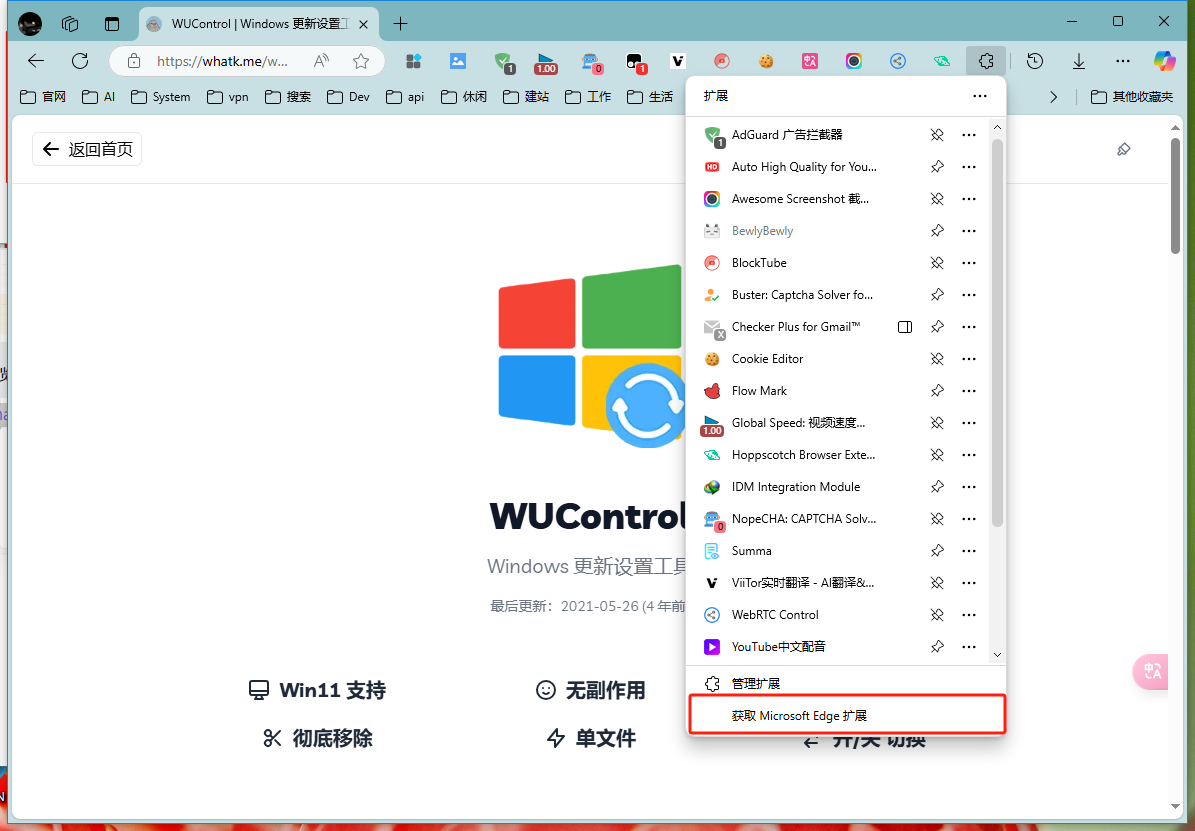Go back with the browser back arrow
1195x831 pixels.
(36, 61)
